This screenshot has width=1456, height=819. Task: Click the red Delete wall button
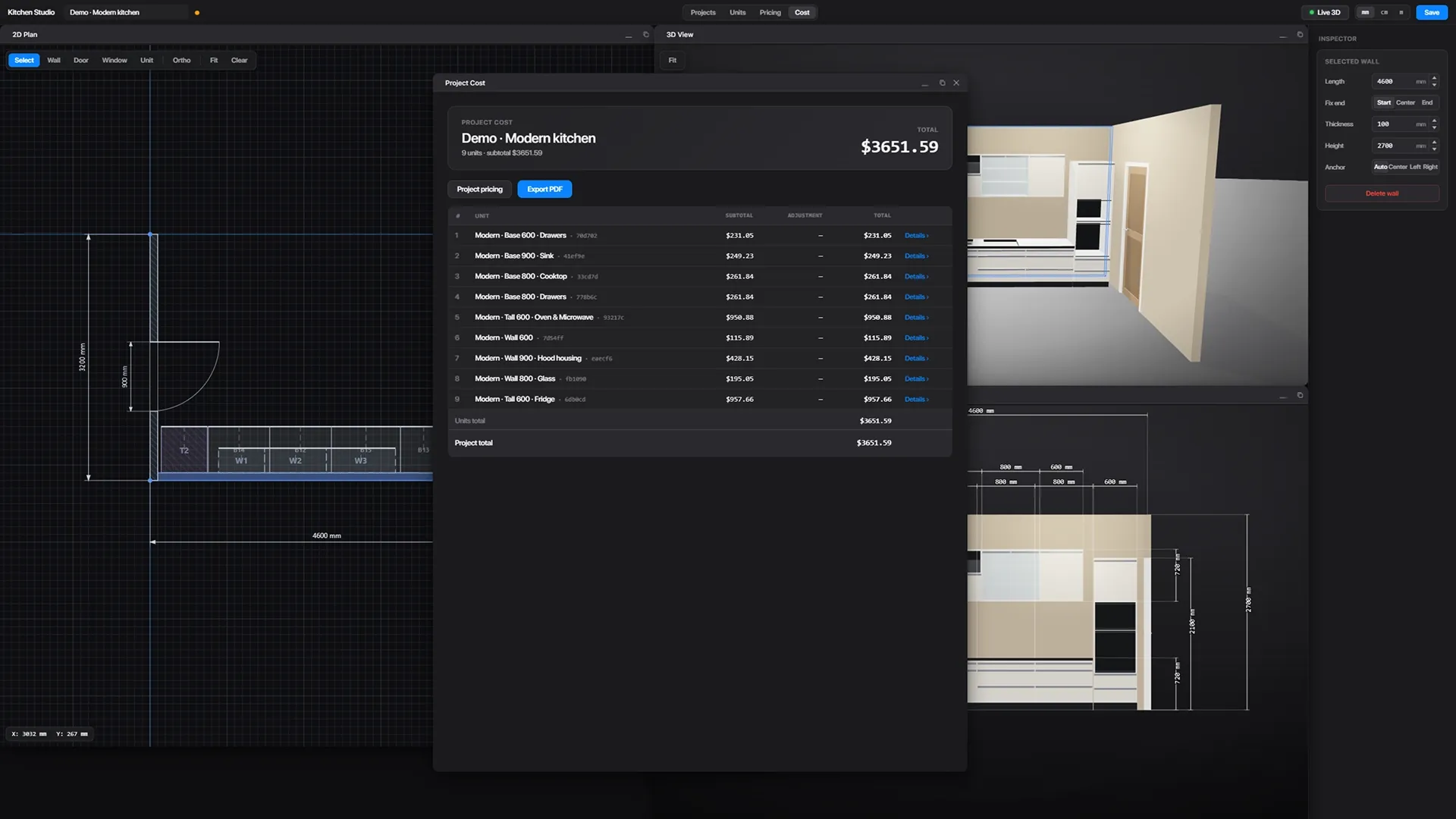coord(1382,193)
